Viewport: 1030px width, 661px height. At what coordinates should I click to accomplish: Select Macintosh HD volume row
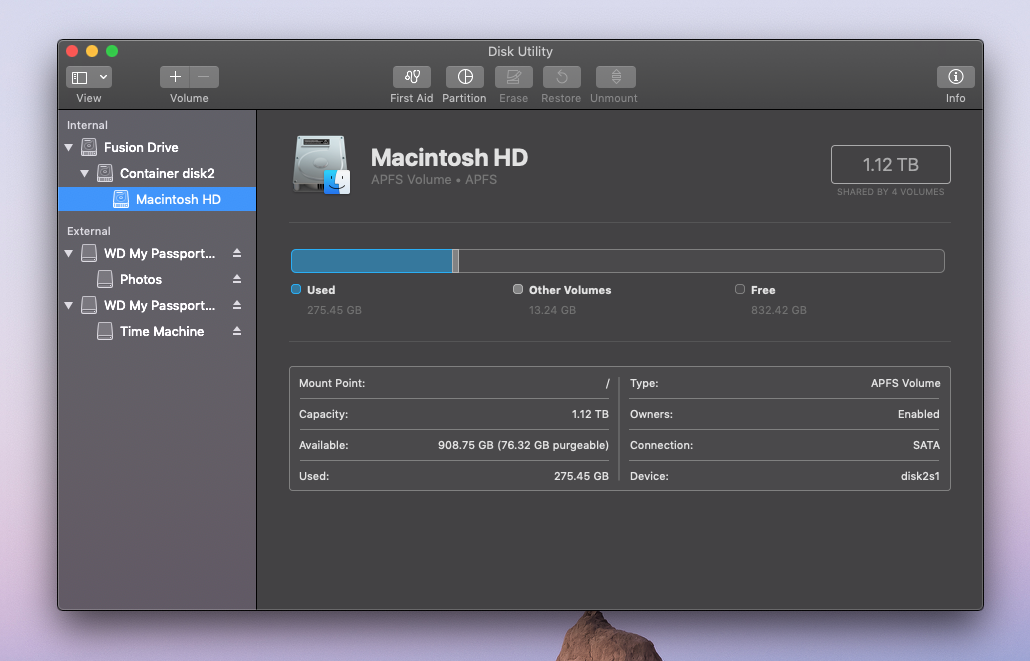coord(157,199)
